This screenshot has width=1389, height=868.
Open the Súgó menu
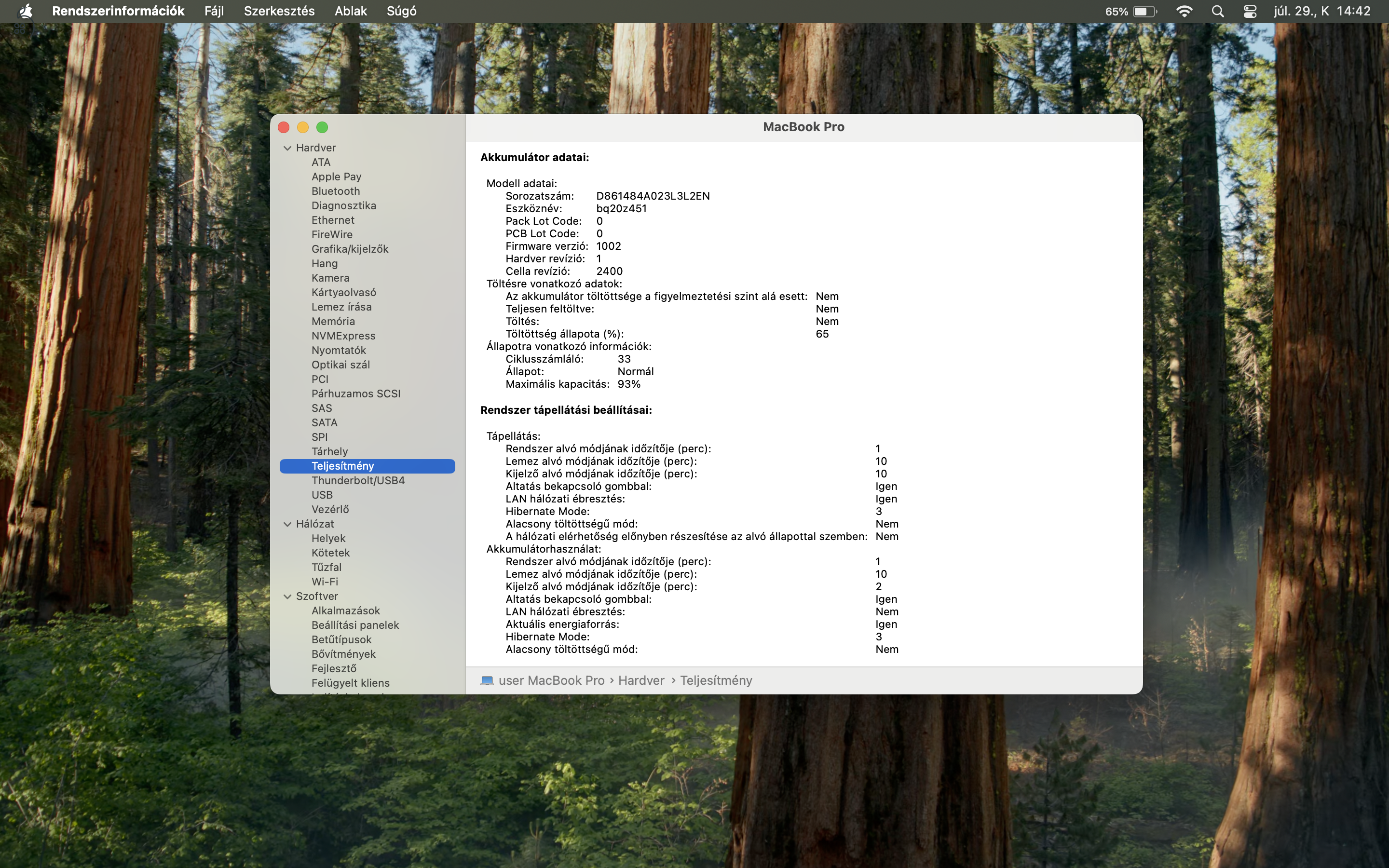coord(402,11)
